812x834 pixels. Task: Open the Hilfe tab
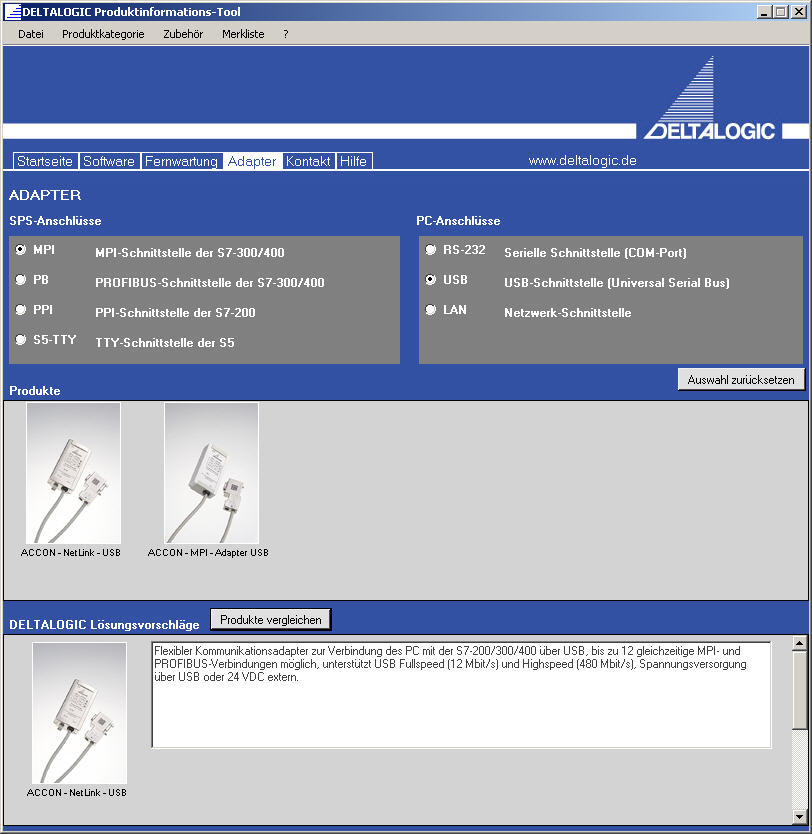click(x=354, y=161)
